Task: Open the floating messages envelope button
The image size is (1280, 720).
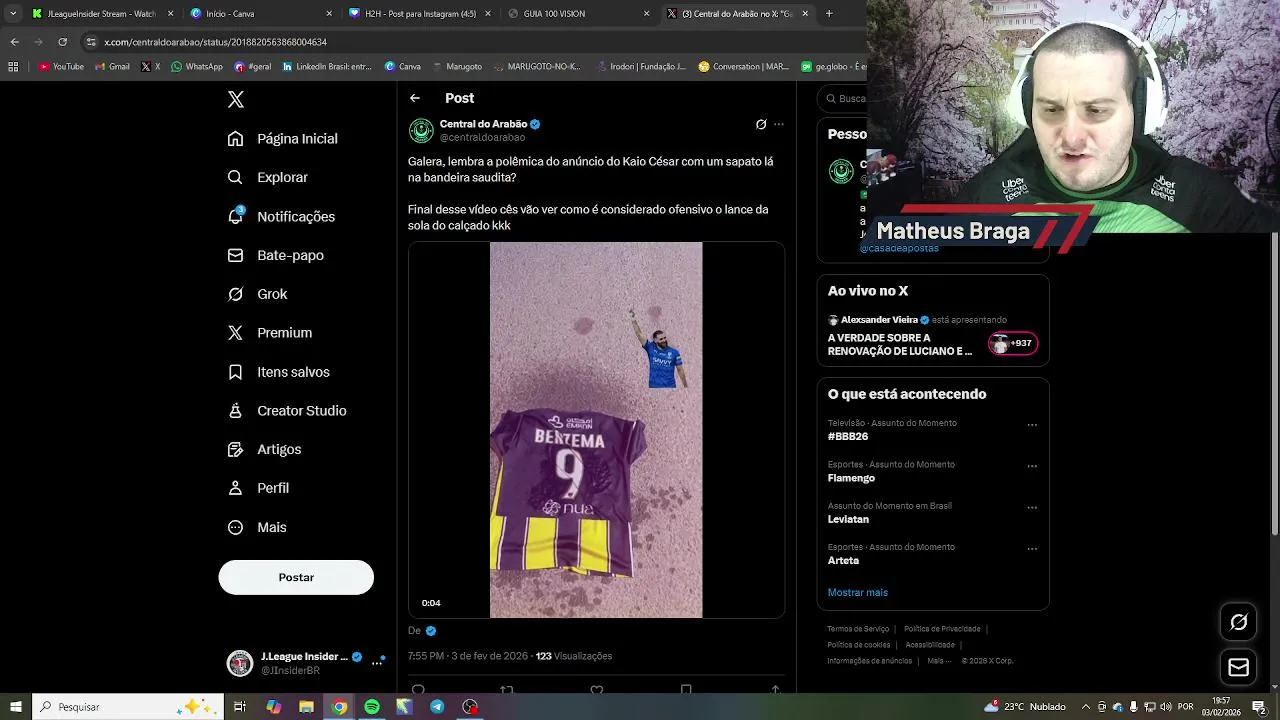Action: tap(1238, 667)
